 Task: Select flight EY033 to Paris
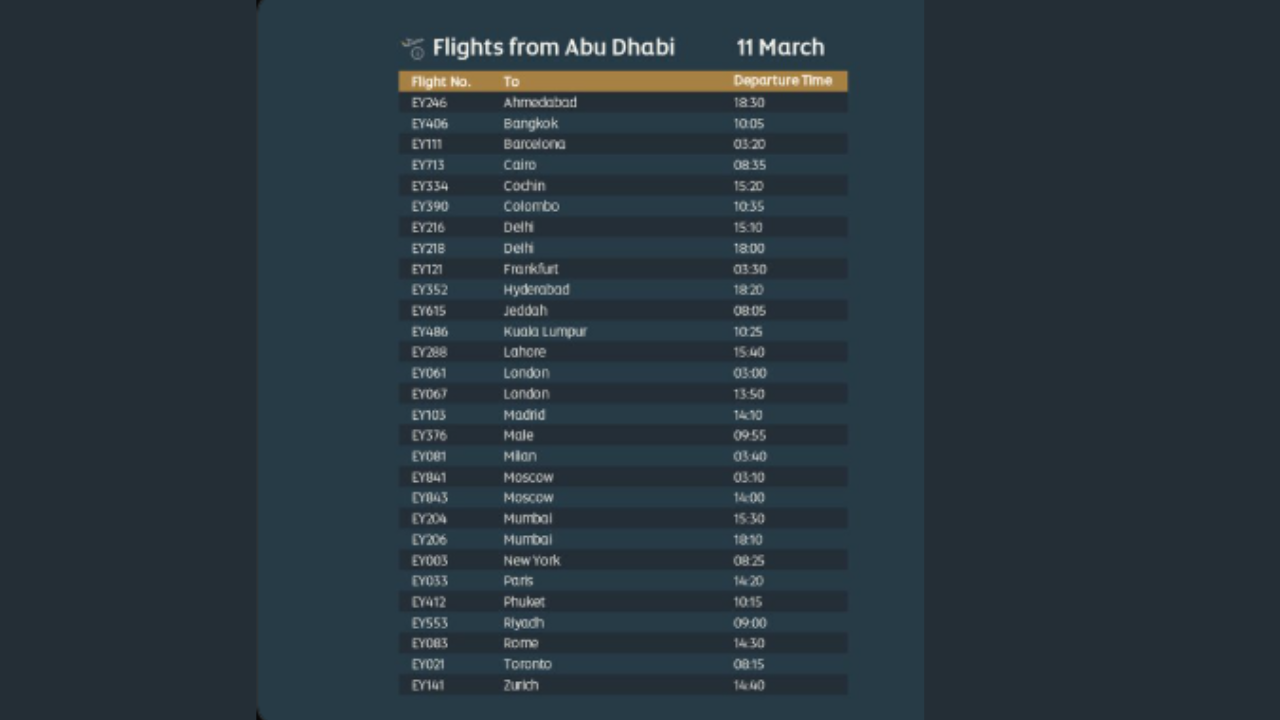tap(430, 581)
